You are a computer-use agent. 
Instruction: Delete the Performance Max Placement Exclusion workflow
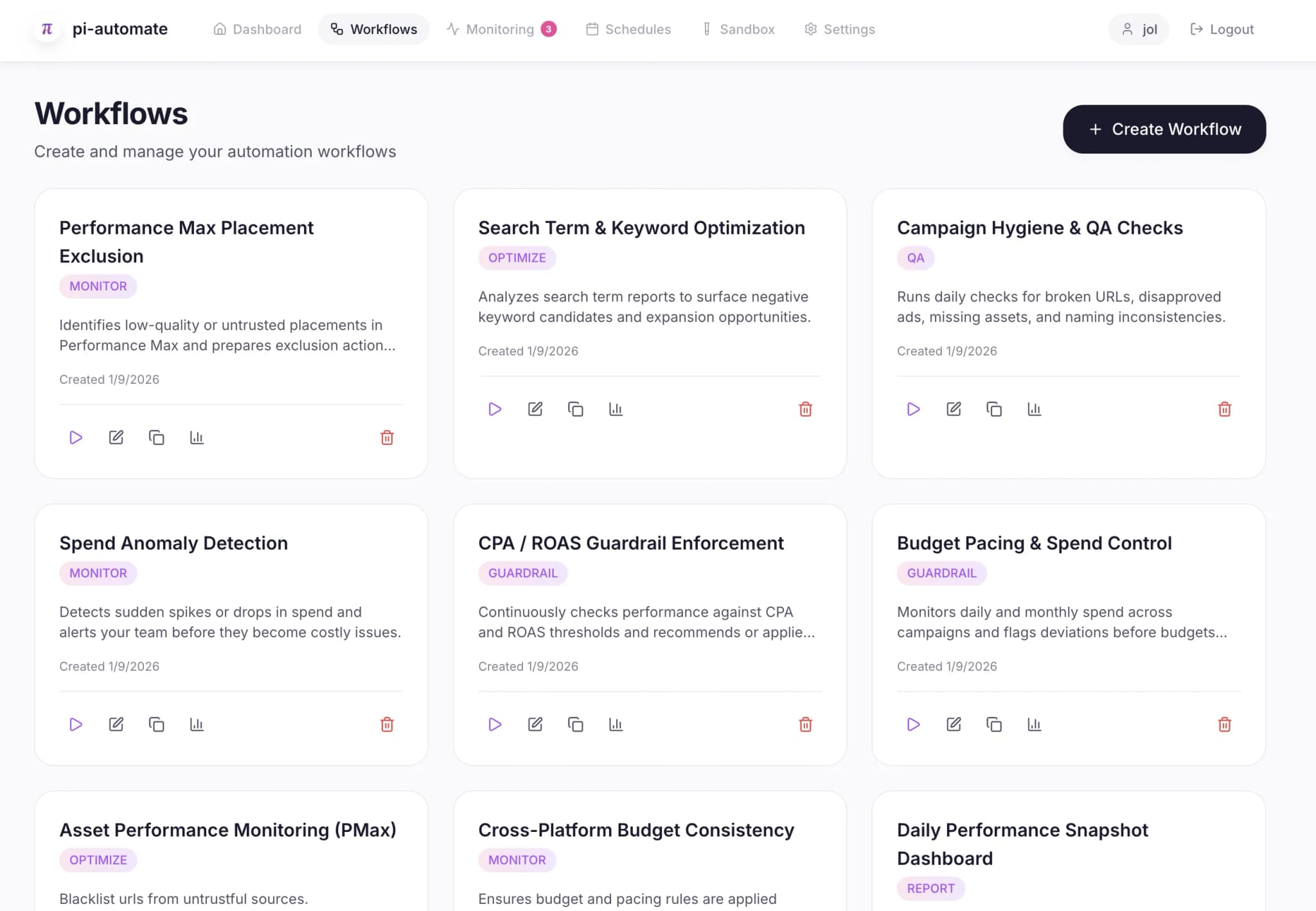click(387, 437)
